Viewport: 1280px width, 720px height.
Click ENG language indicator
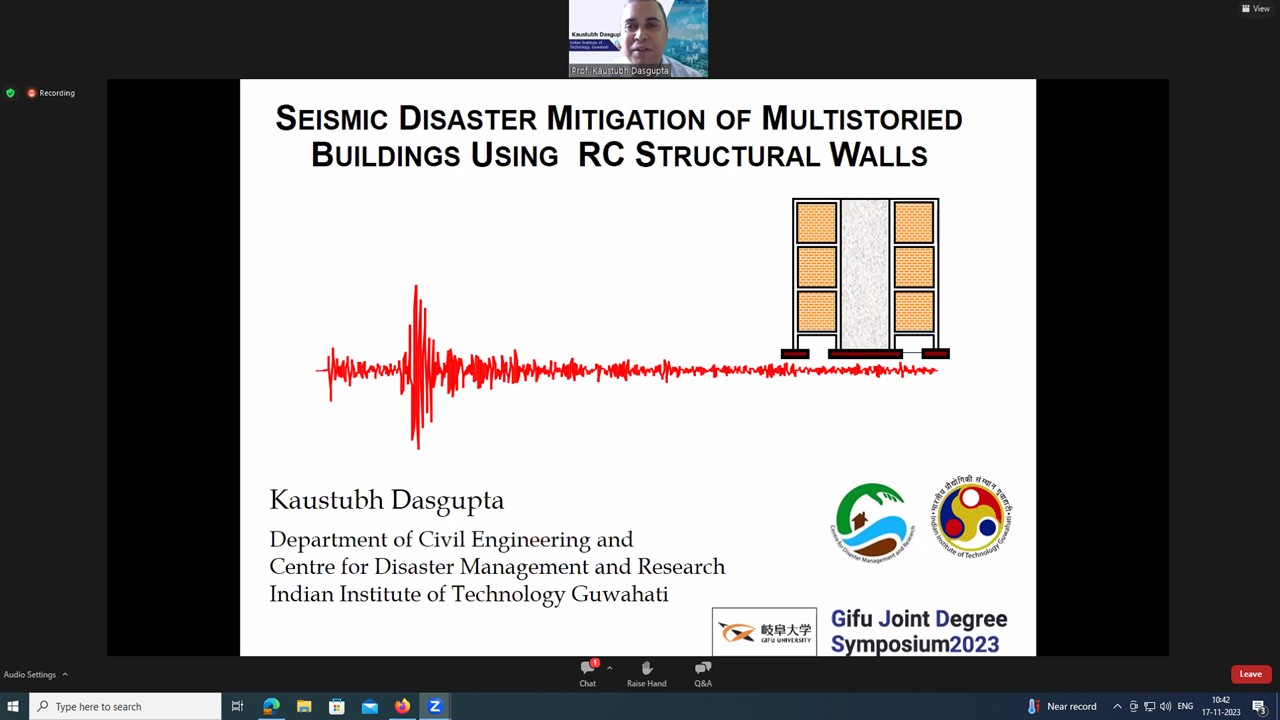[x=1185, y=706]
